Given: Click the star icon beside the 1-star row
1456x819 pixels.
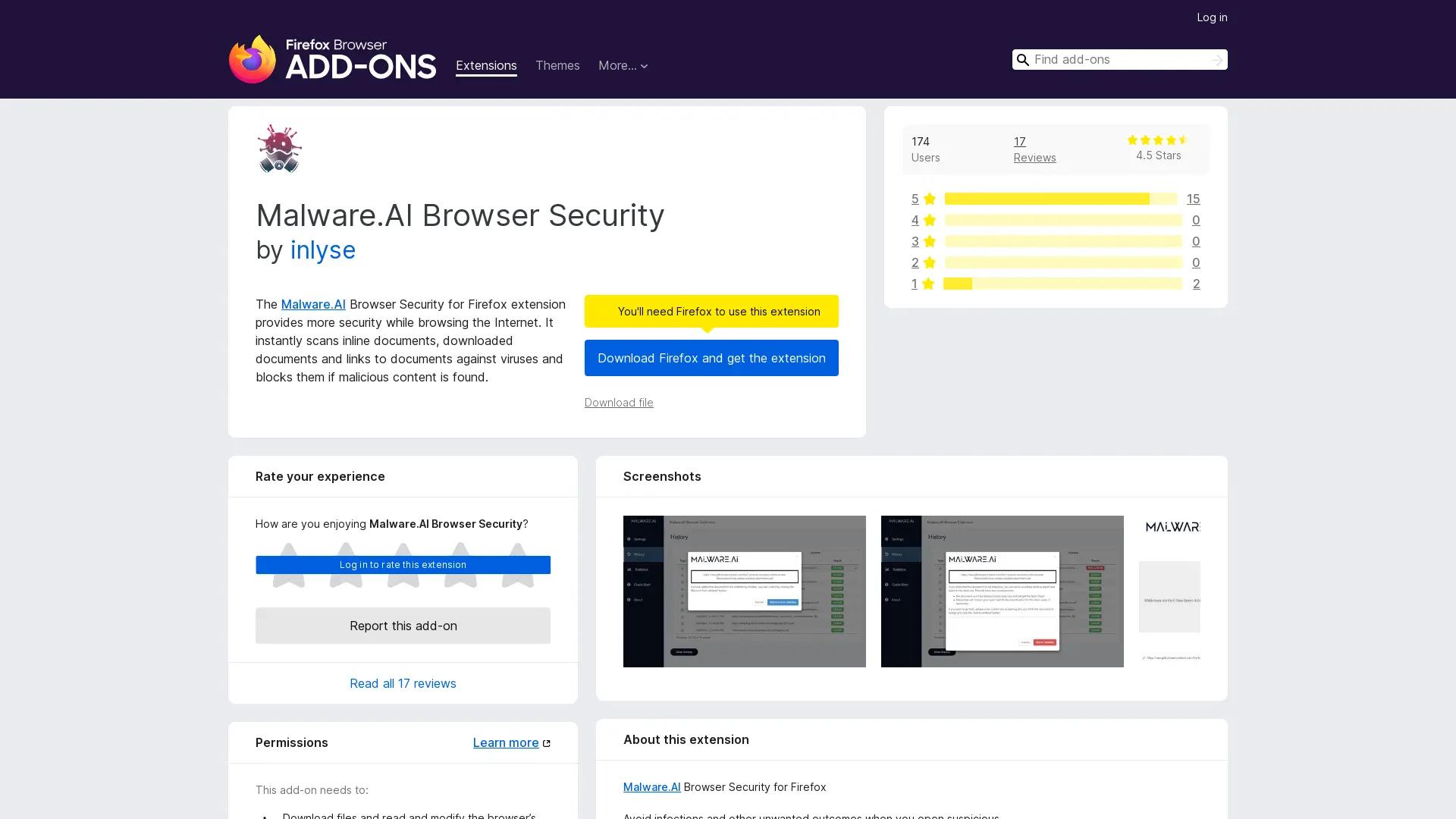Looking at the screenshot, I should click(928, 284).
